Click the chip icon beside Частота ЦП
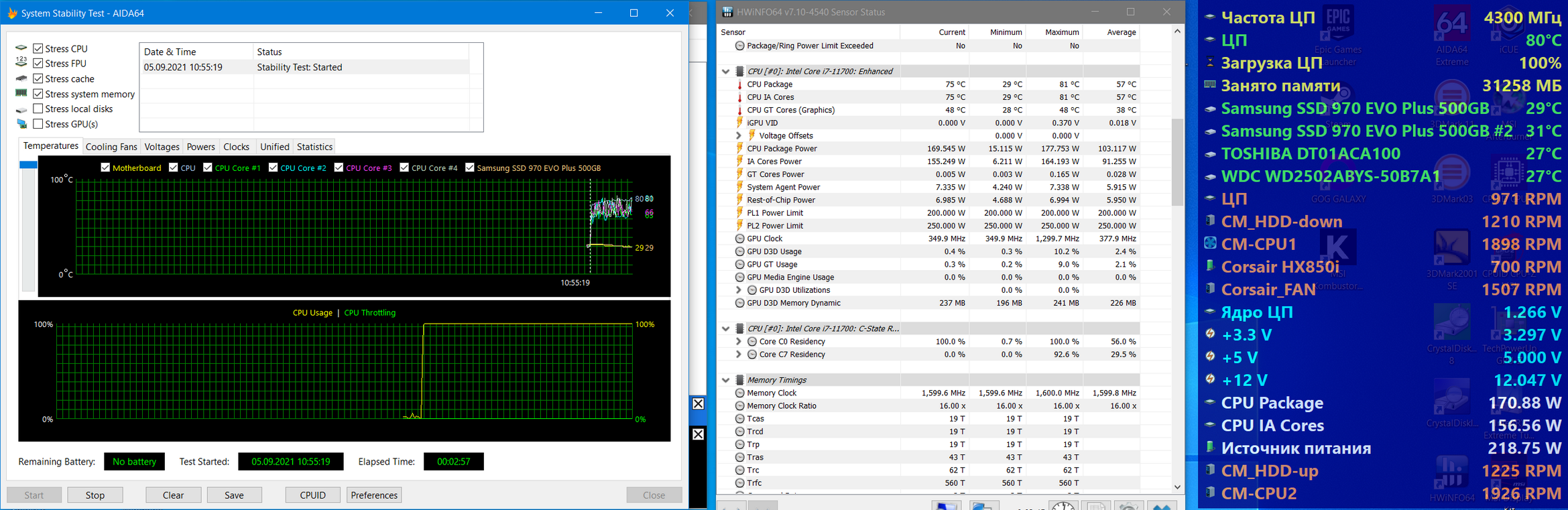The image size is (1568, 510). (x=1210, y=17)
